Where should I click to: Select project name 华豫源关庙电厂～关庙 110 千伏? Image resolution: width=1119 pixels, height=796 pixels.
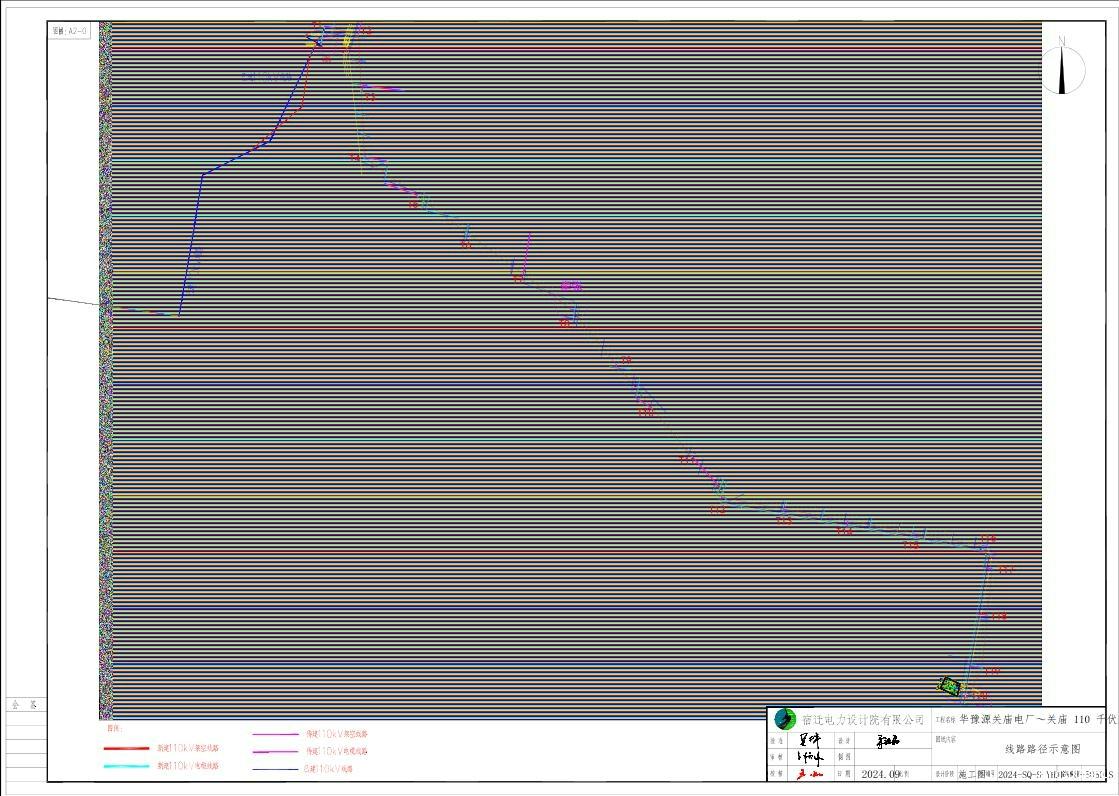(x=1037, y=720)
